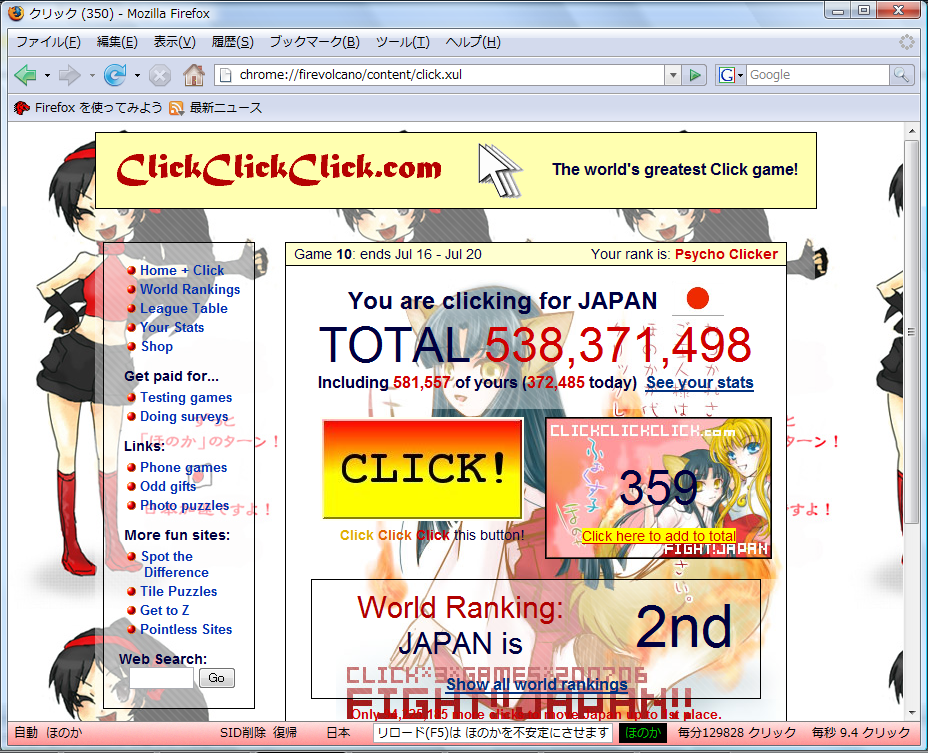Go to the Home page icon

194,75
